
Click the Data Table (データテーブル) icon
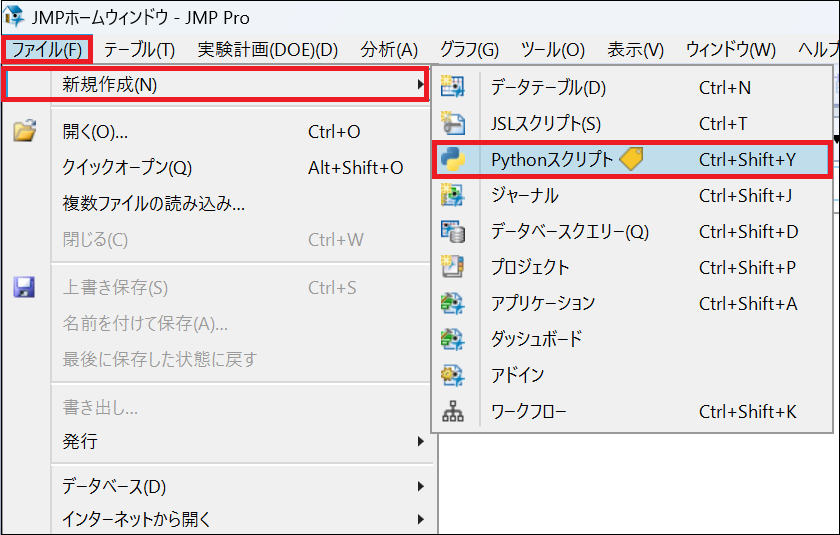pos(453,87)
